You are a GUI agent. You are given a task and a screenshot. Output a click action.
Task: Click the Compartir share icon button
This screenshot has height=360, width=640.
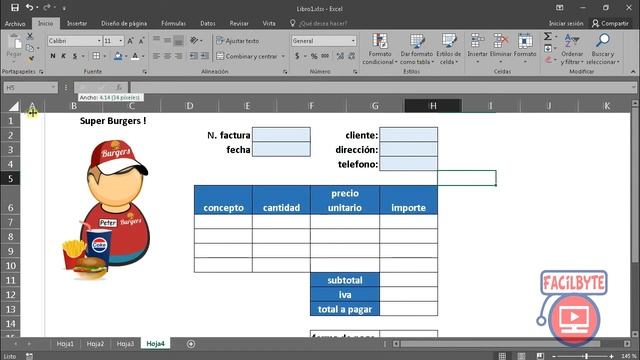click(611, 23)
